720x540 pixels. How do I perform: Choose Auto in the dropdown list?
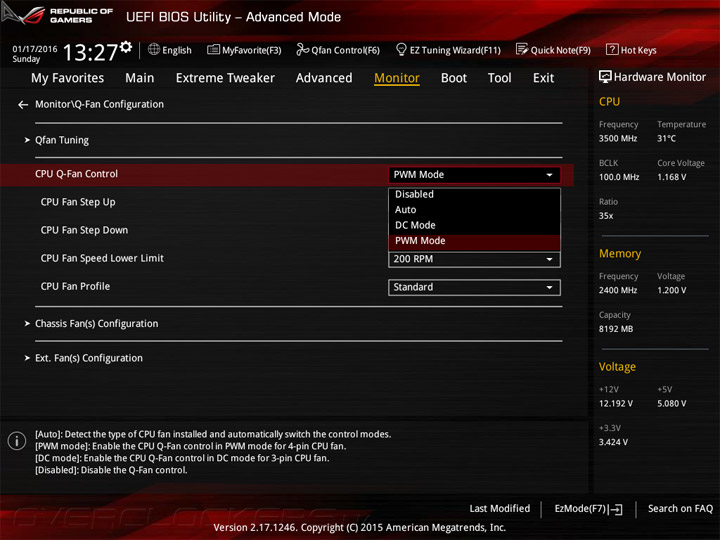[474, 210]
